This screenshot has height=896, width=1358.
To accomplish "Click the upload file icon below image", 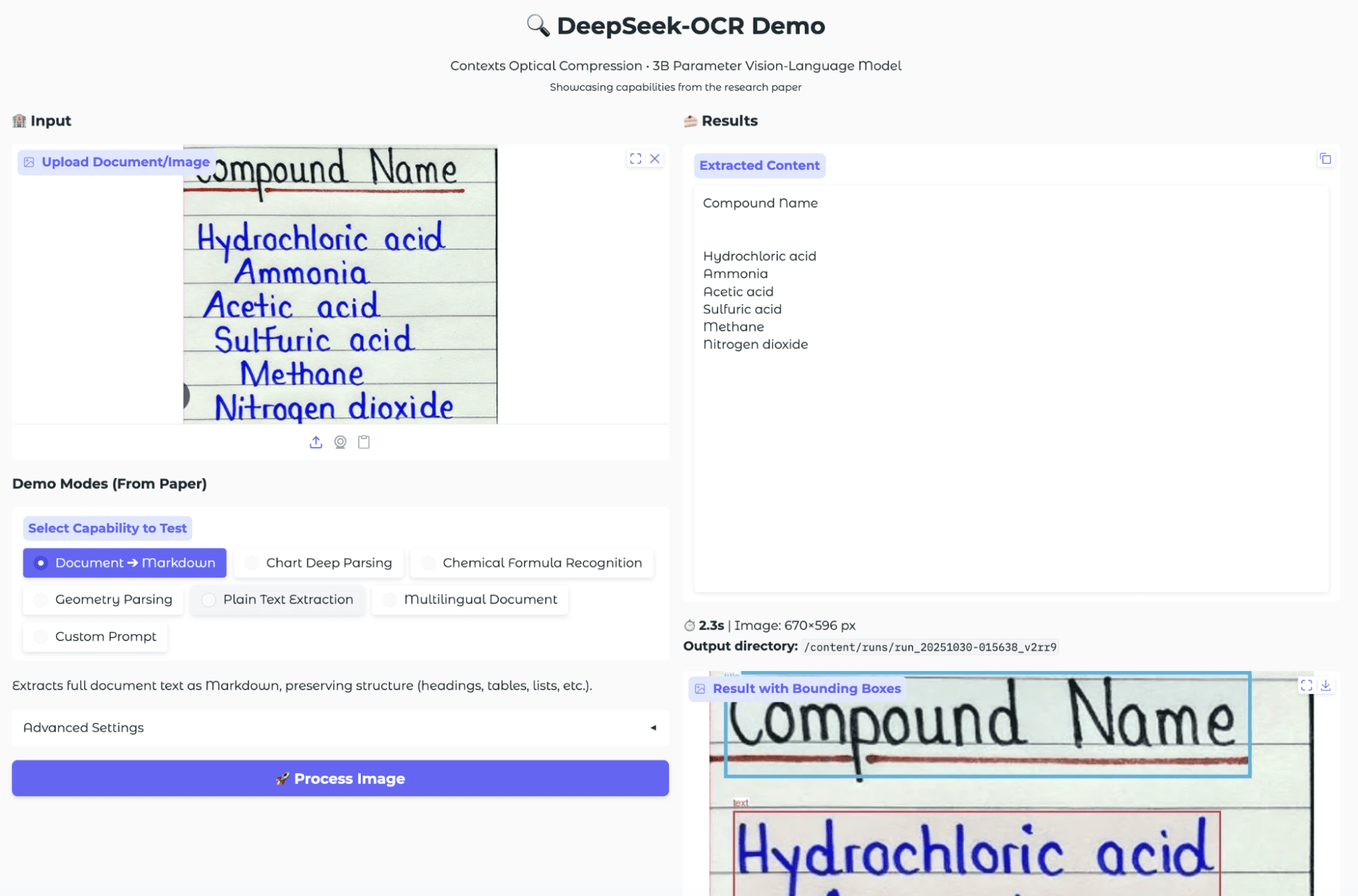I will tap(316, 442).
